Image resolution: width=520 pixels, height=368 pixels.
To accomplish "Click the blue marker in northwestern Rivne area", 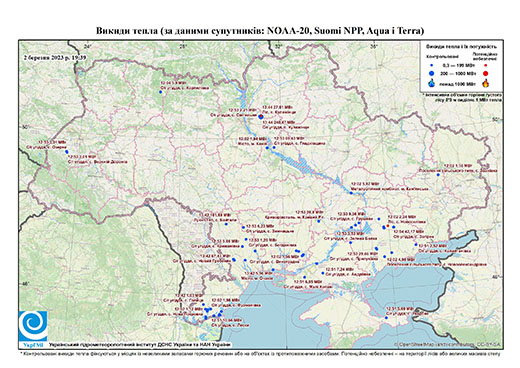I will point(160,92).
